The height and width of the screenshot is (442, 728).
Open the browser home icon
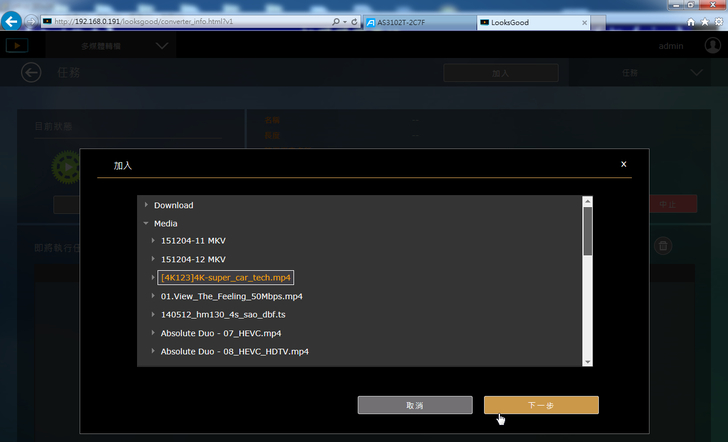click(x=691, y=22)
